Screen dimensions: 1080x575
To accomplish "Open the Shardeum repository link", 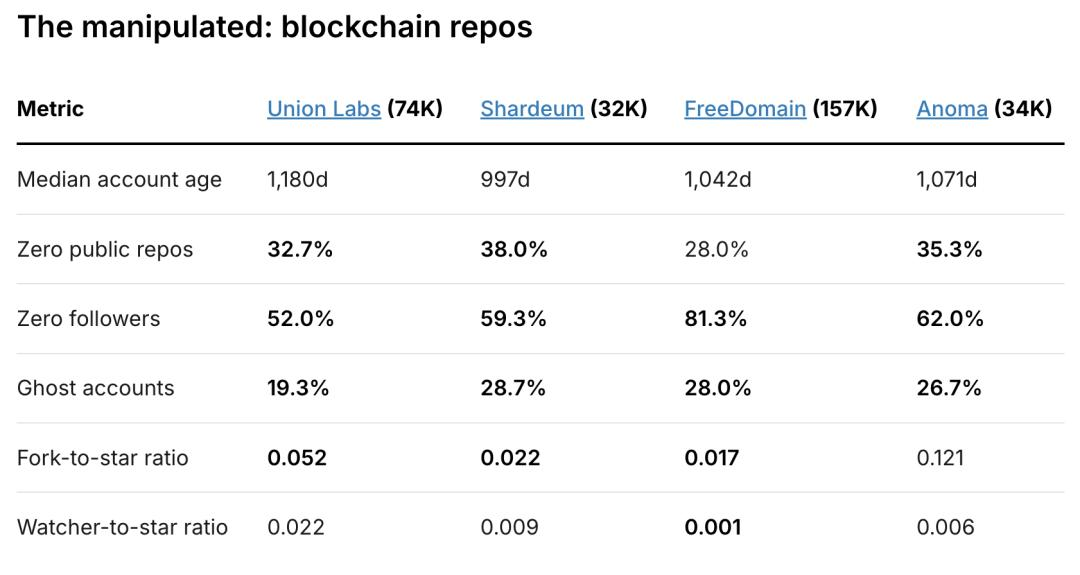I will [x=532, y=109].
